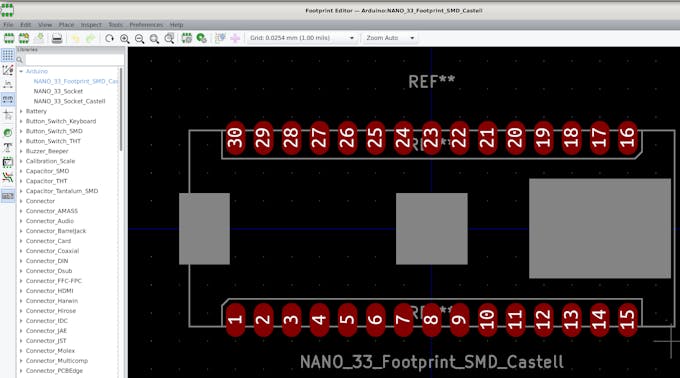Open the Inspect menu
The width and height of the screenshot is (680, 378).
tap(91, 25)
